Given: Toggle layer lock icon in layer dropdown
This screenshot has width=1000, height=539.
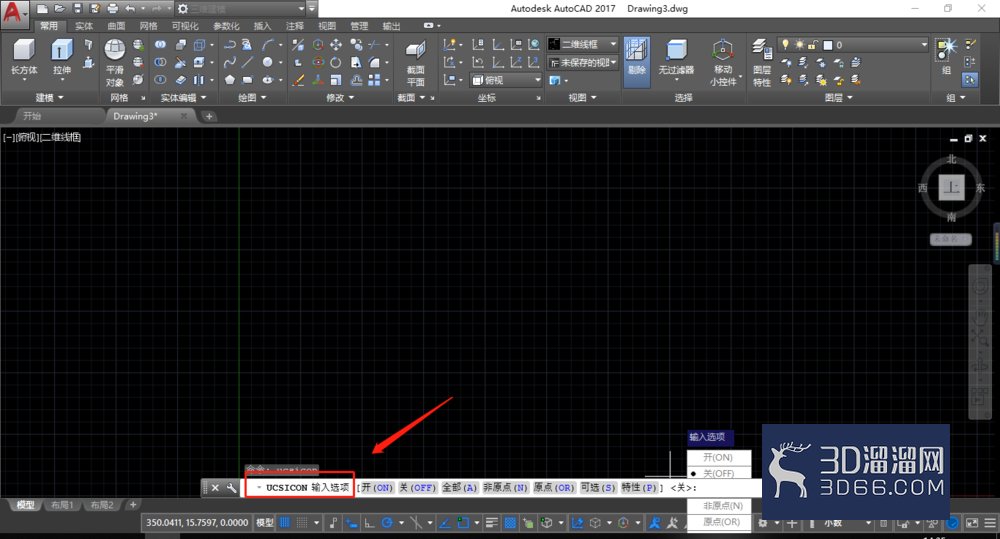Looking at the screenshot, I should (813, 45).
